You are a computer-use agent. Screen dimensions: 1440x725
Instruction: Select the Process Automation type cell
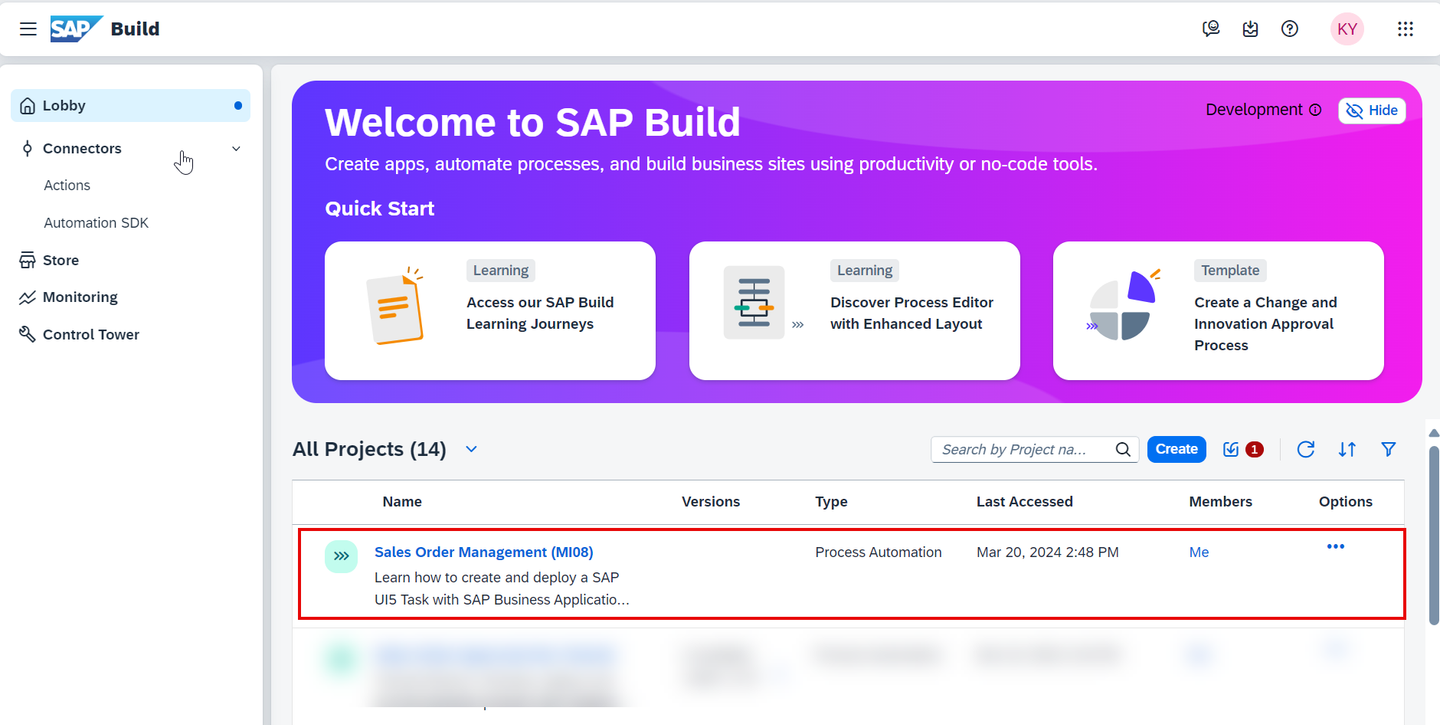pyautogui.click(x=878, y=552)
